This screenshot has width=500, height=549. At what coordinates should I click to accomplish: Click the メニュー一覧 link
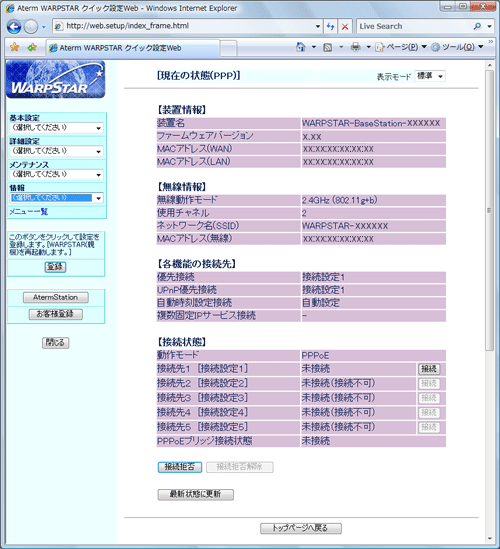(28, 212)
